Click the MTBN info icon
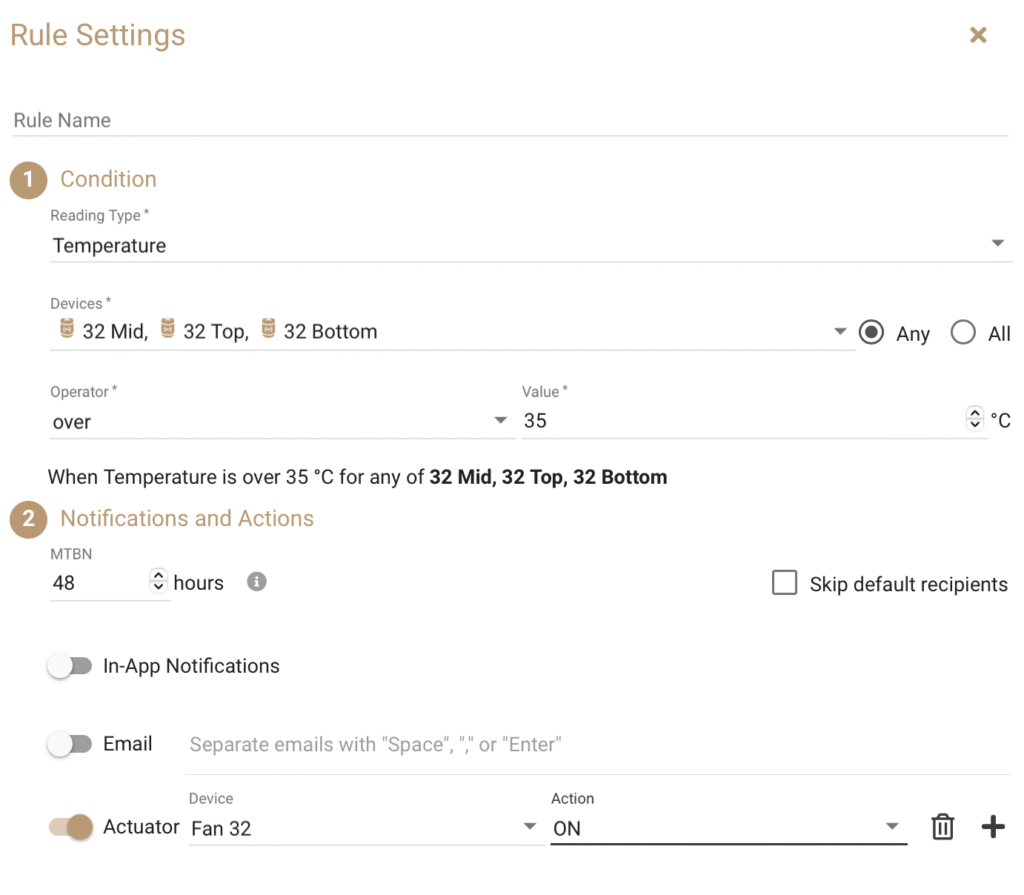This screenshot has height=895, width=1024. tap(257, 581)
